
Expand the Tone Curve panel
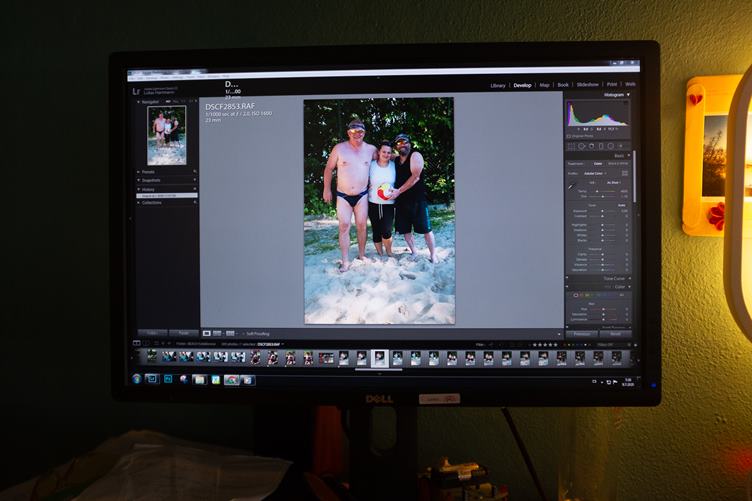click(629, 278)
